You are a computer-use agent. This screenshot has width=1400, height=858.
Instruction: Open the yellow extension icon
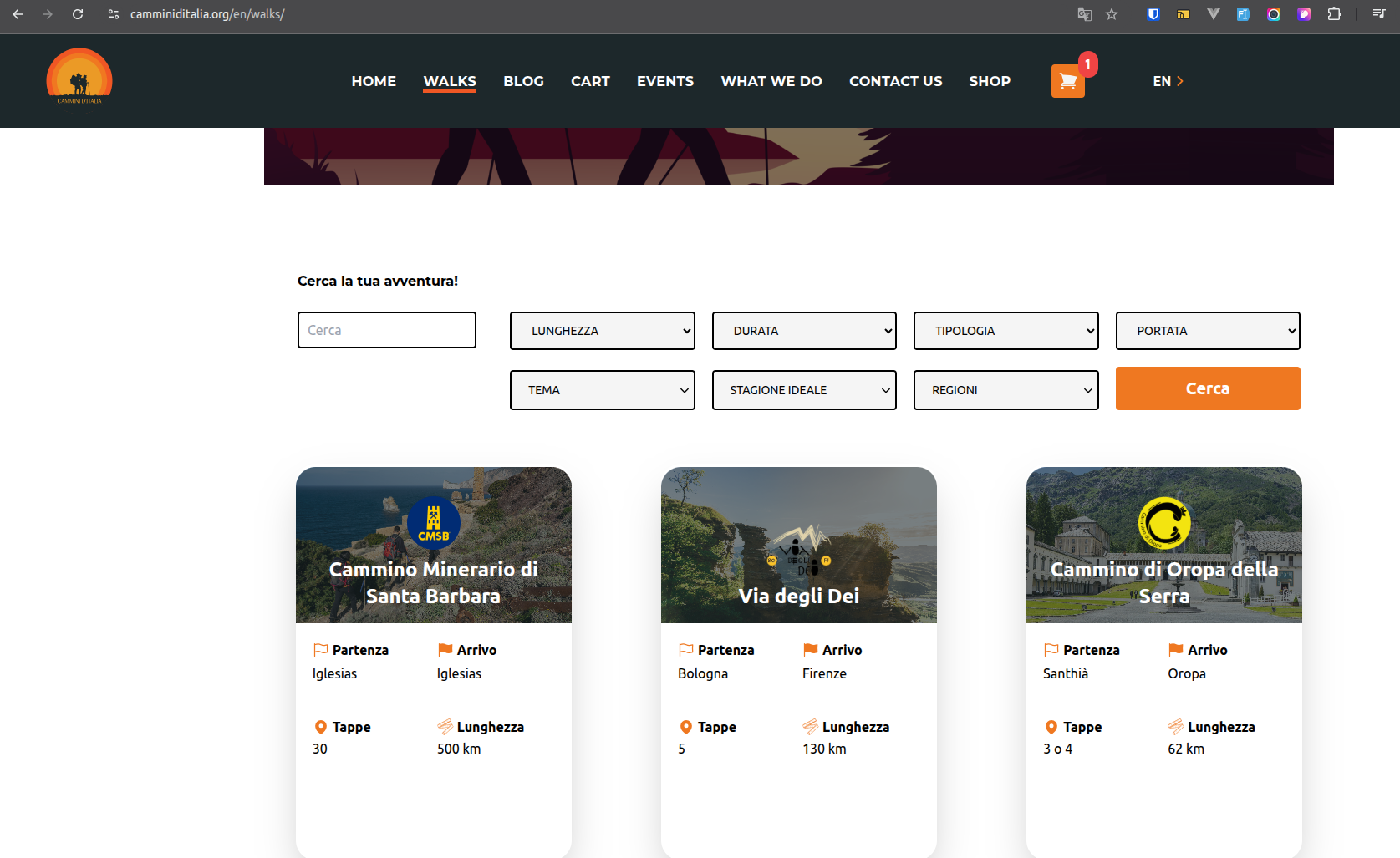click(x=1184, y=14)
